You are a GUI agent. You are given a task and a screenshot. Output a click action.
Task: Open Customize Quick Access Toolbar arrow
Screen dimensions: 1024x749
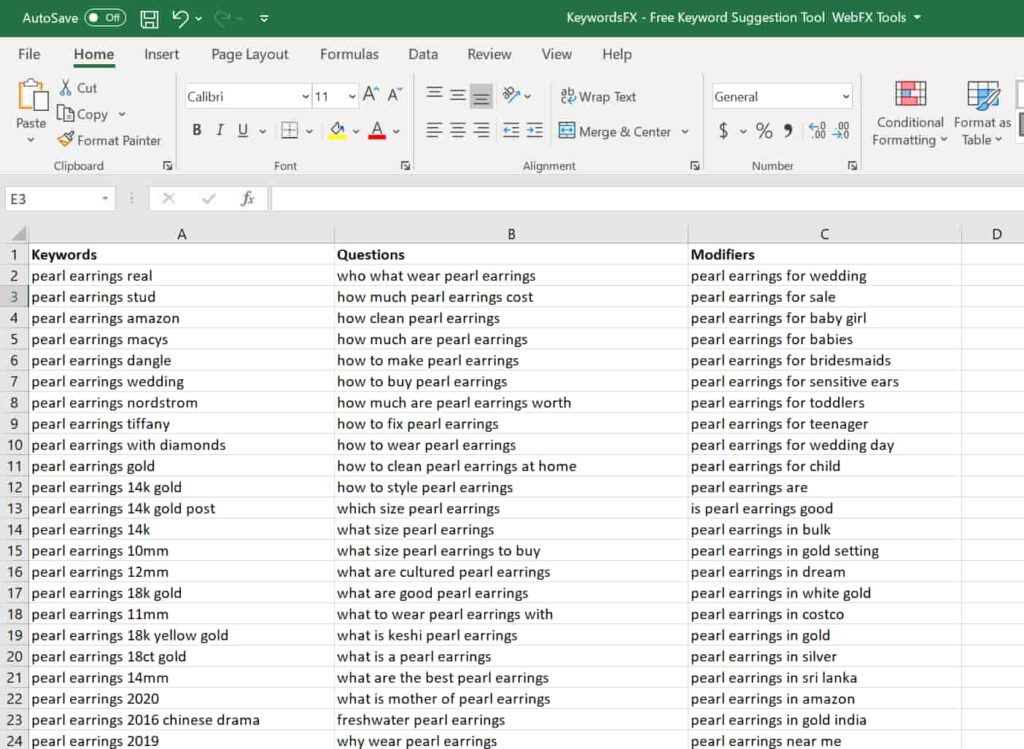[264, 18]
